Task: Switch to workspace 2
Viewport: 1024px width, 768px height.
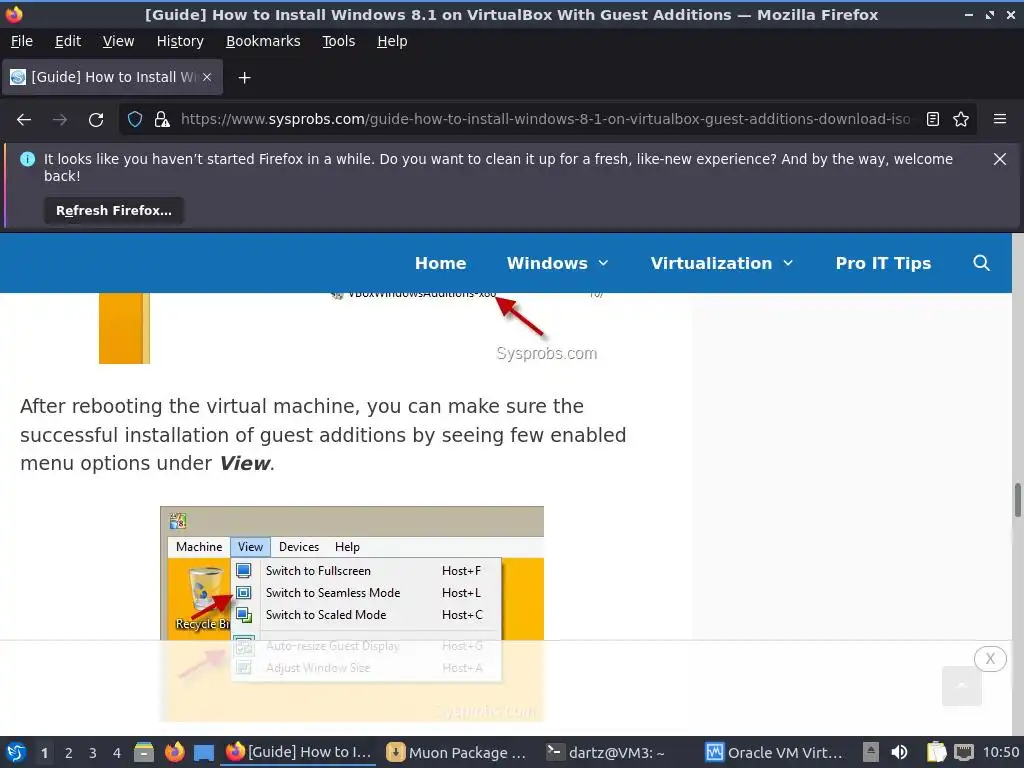Action: coord(69,753)
